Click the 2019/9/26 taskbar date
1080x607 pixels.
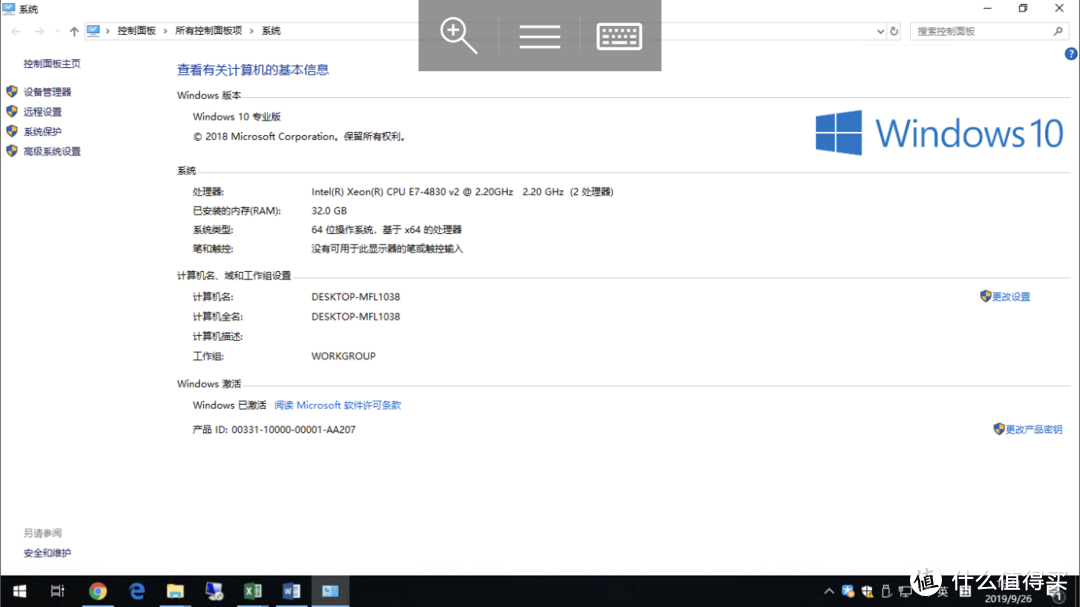click(x=1008, y=599)
